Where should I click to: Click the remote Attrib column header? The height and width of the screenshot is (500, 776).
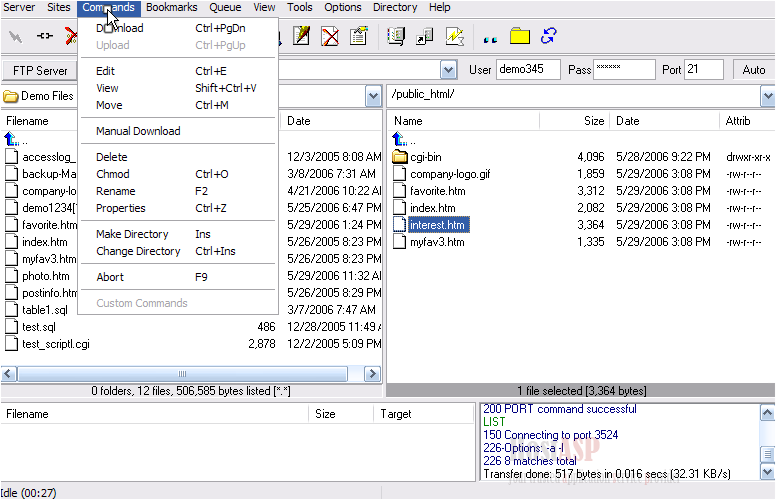[x=747, y=121]
